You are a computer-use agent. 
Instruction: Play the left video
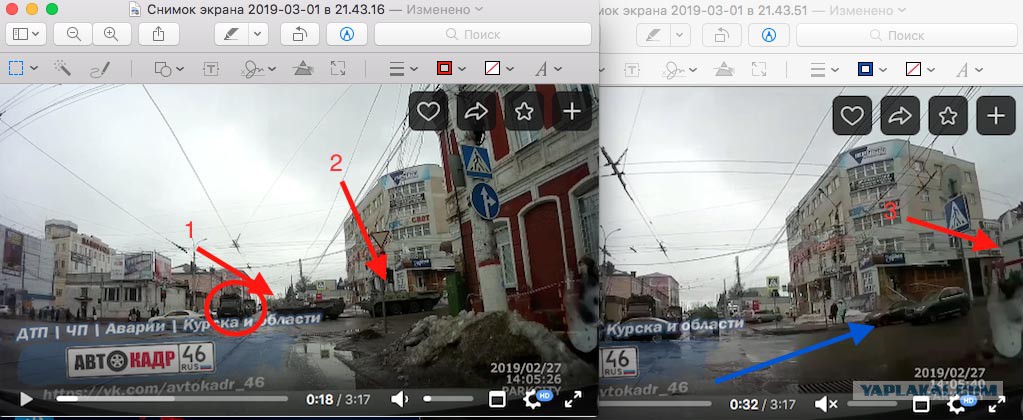pos(25,398)
